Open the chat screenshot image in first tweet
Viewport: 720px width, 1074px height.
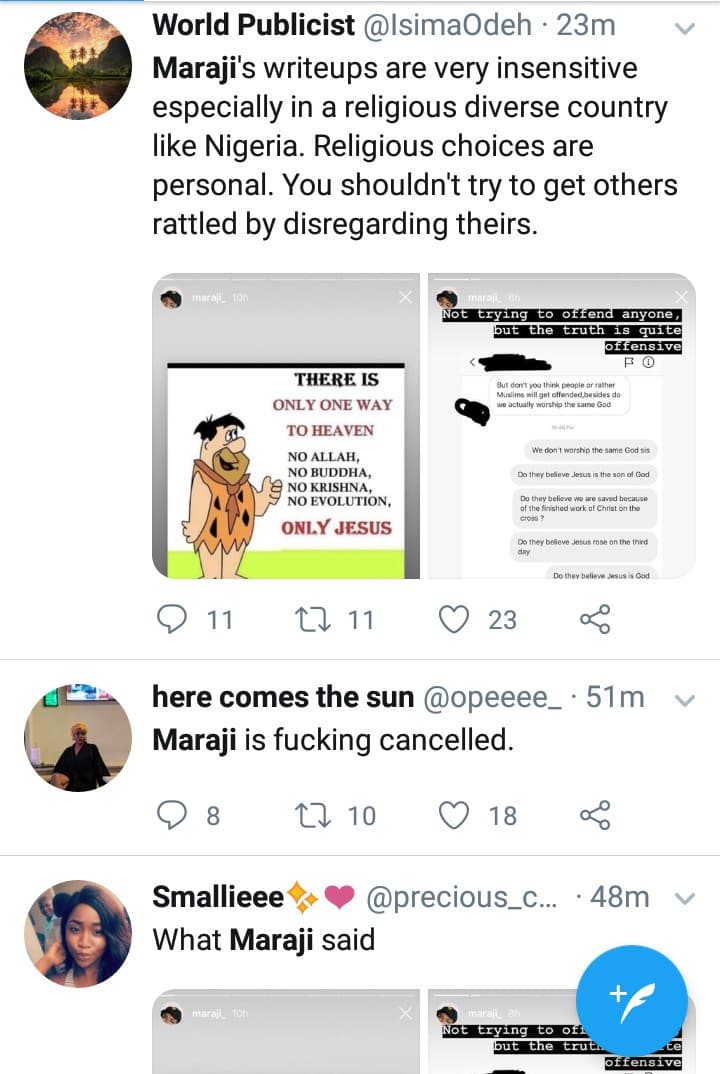[x=562, y=426]
